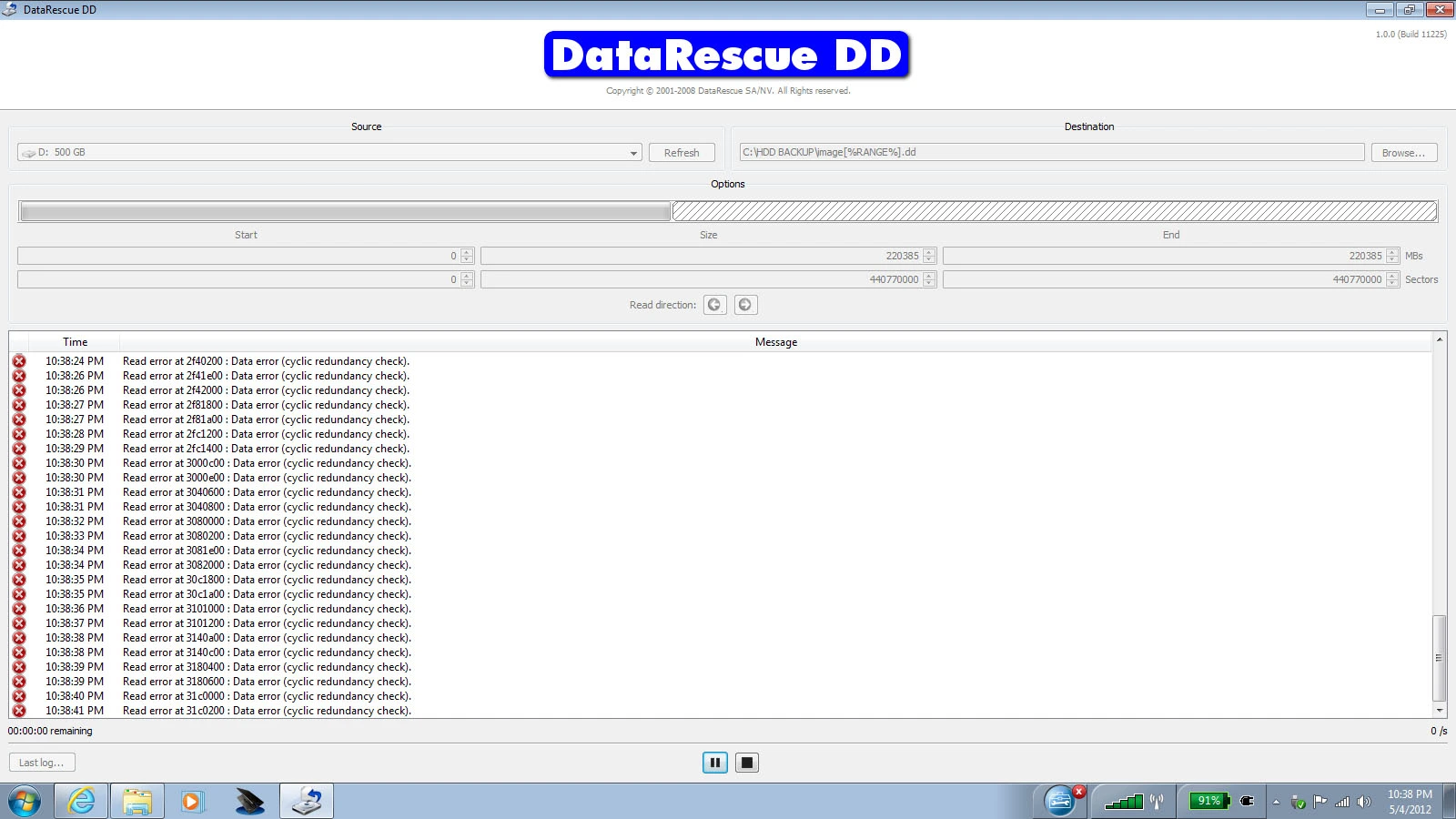Open Windows Media Player on taskbar
Screen dimensions: 1456x819
click(x=192, y=802)
